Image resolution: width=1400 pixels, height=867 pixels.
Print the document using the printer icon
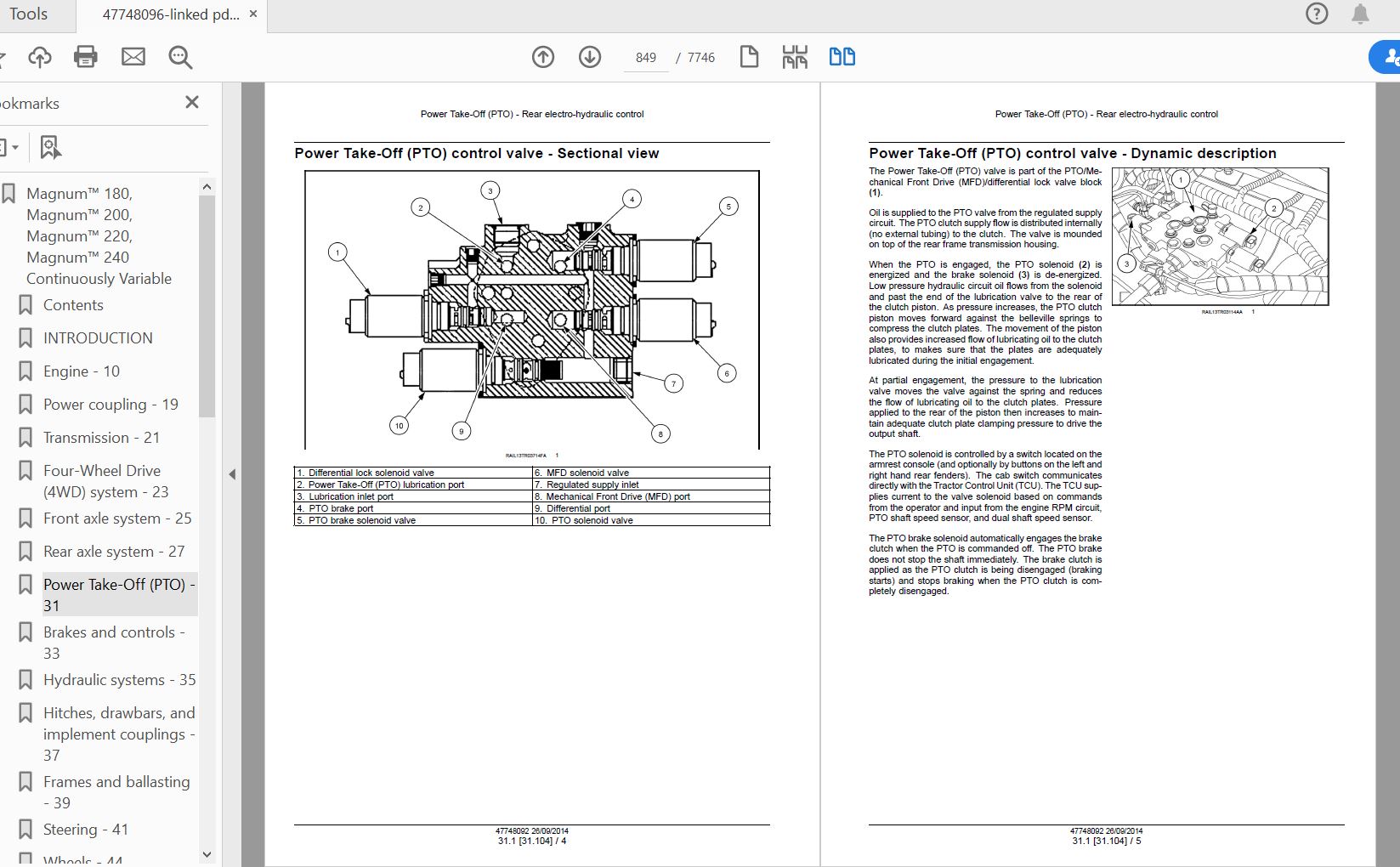coord(86,58)
